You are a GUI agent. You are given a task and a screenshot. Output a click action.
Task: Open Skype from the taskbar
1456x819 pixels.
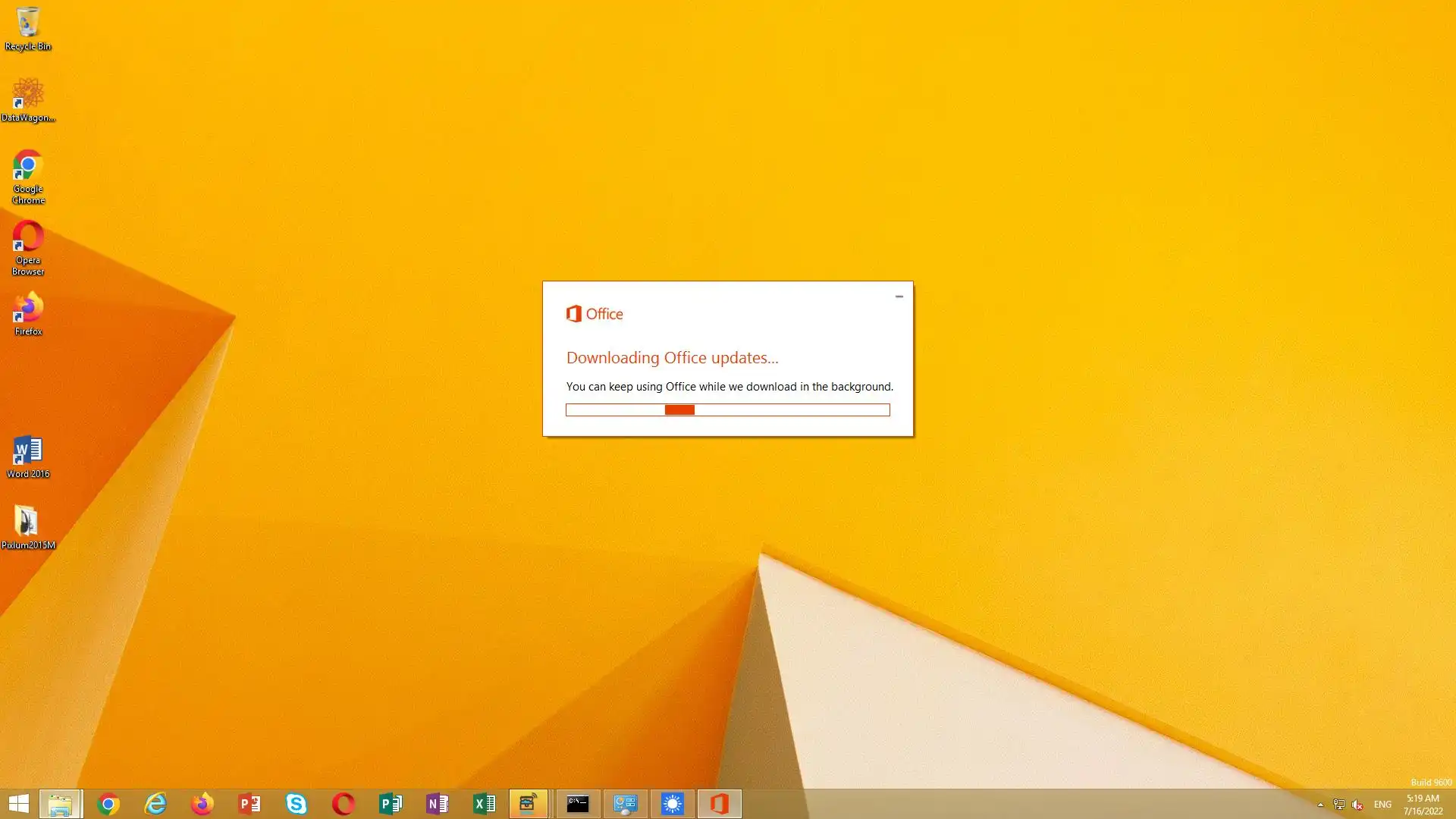click(297, 804)
